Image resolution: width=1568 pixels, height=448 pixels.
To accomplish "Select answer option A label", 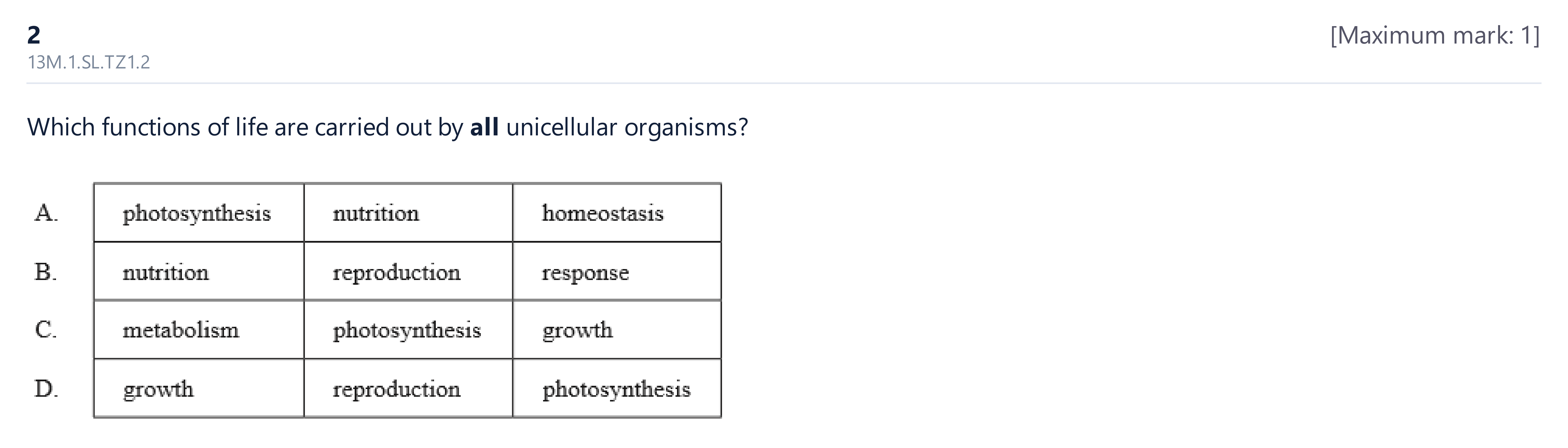I will 46,213.
